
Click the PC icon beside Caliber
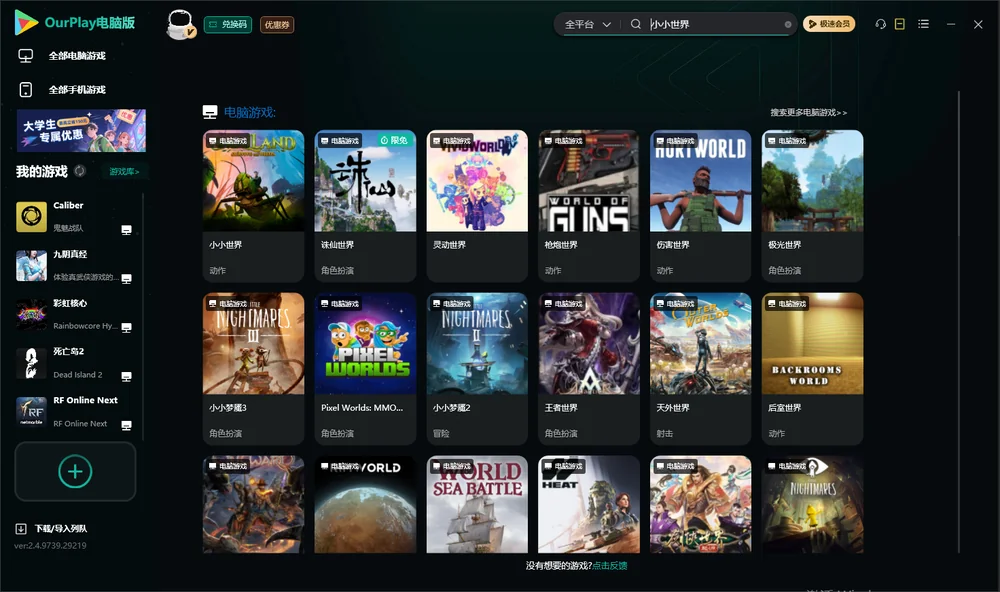tap(127, 230)
